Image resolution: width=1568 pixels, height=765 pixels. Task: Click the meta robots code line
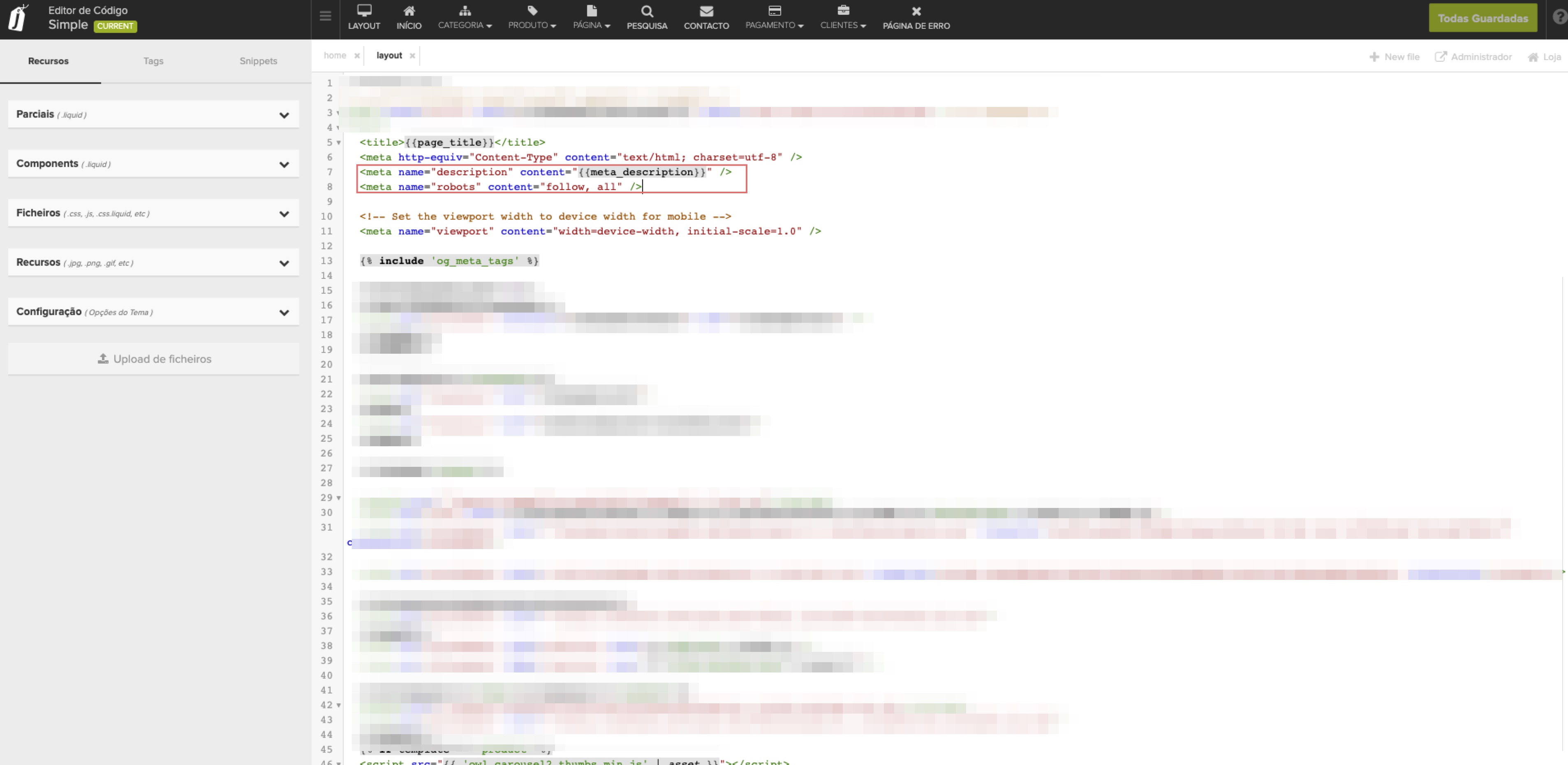tap(500, 187)
